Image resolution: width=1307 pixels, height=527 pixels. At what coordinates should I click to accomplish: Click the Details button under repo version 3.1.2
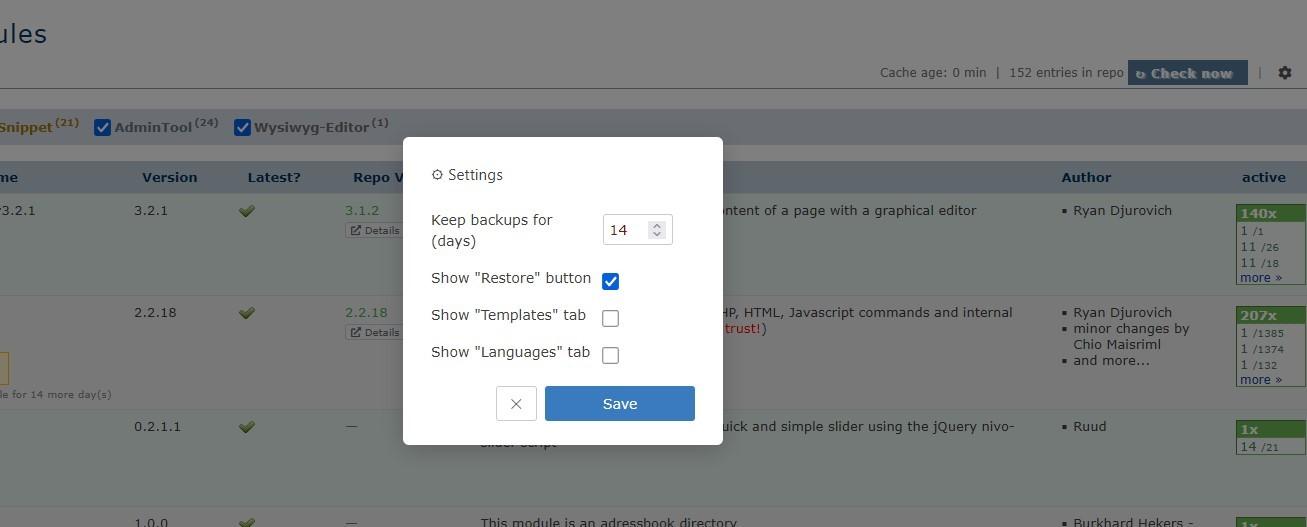pos(374,230)
